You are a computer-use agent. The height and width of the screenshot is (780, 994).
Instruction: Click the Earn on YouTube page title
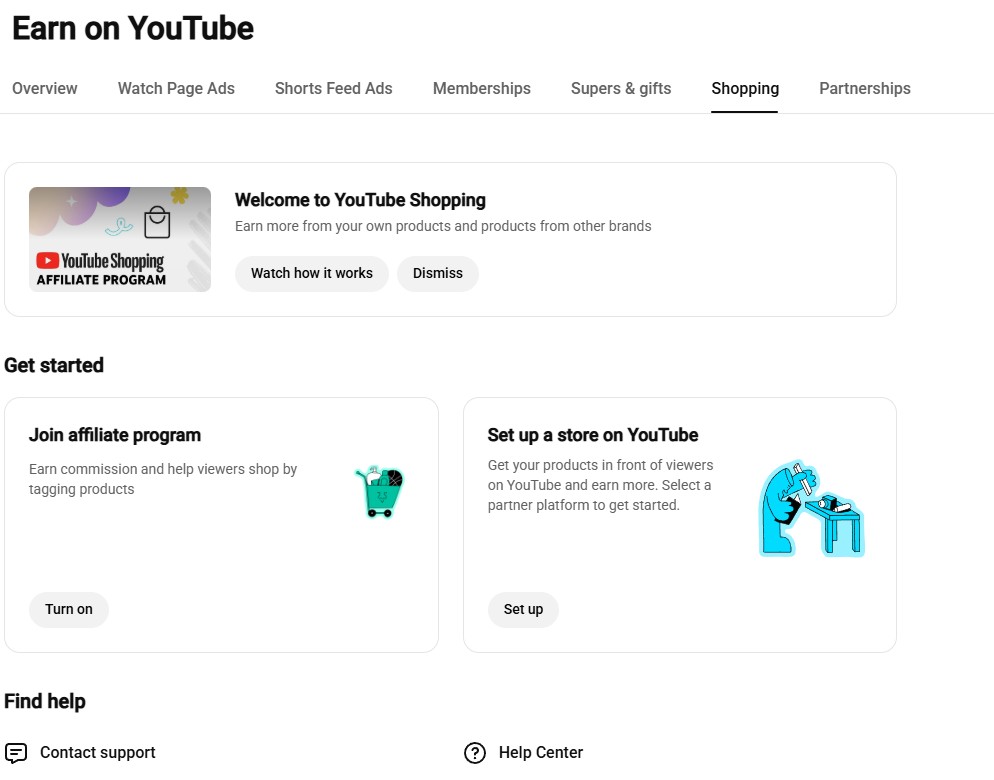(133, 29)
